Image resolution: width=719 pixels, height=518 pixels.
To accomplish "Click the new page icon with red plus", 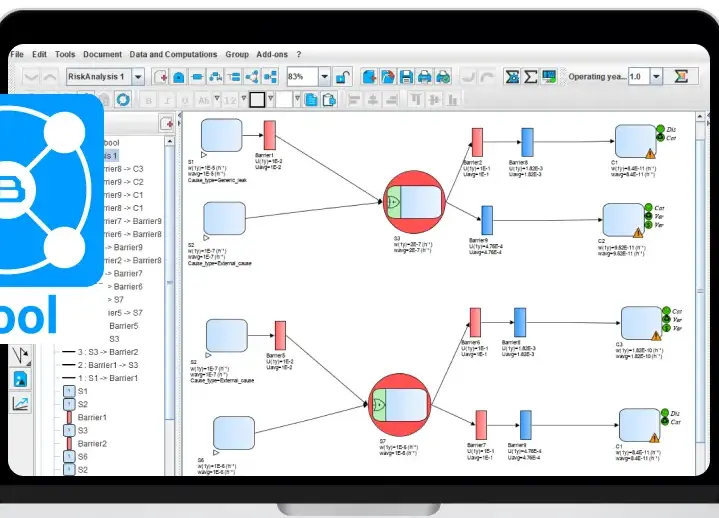I will point(160,77).
